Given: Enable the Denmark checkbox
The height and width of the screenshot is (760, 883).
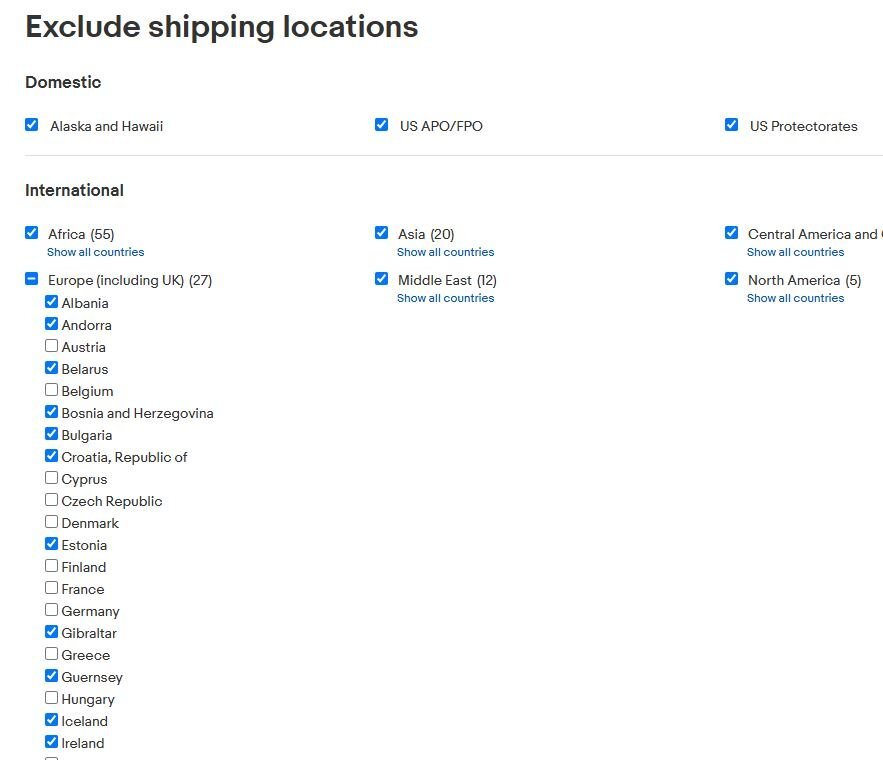Looking at the screenshot, I should [x=51, y=522].
